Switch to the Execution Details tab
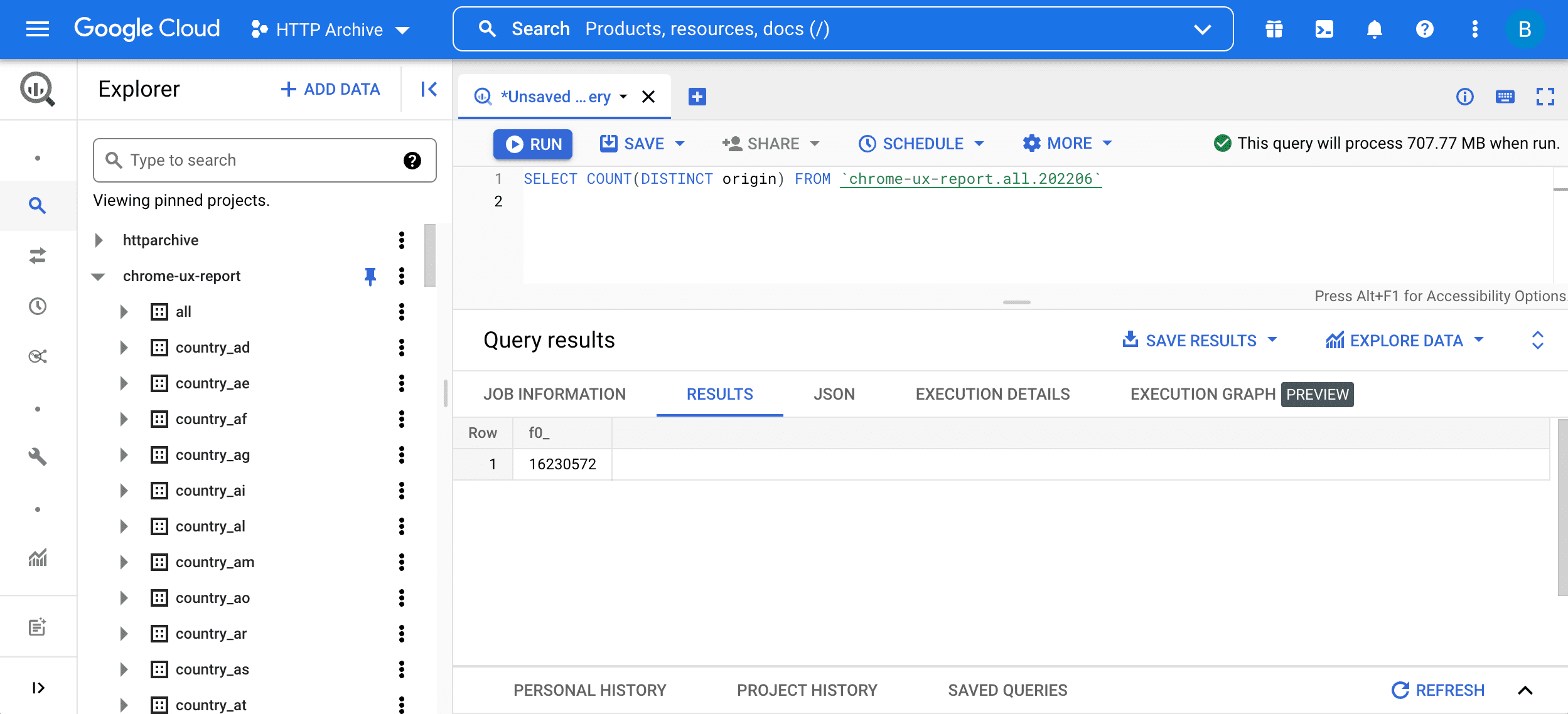Screen dimensions: 1568x714 pos(992,393)
